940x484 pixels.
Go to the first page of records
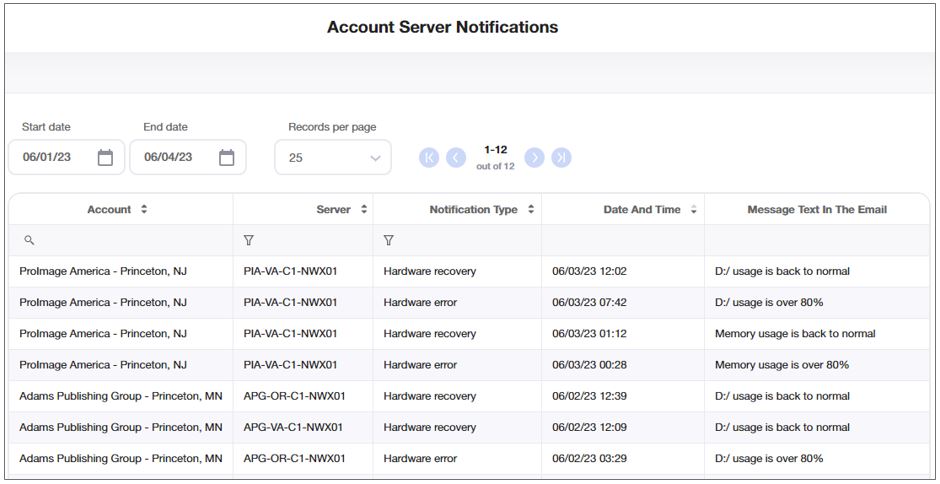point(429,158)
